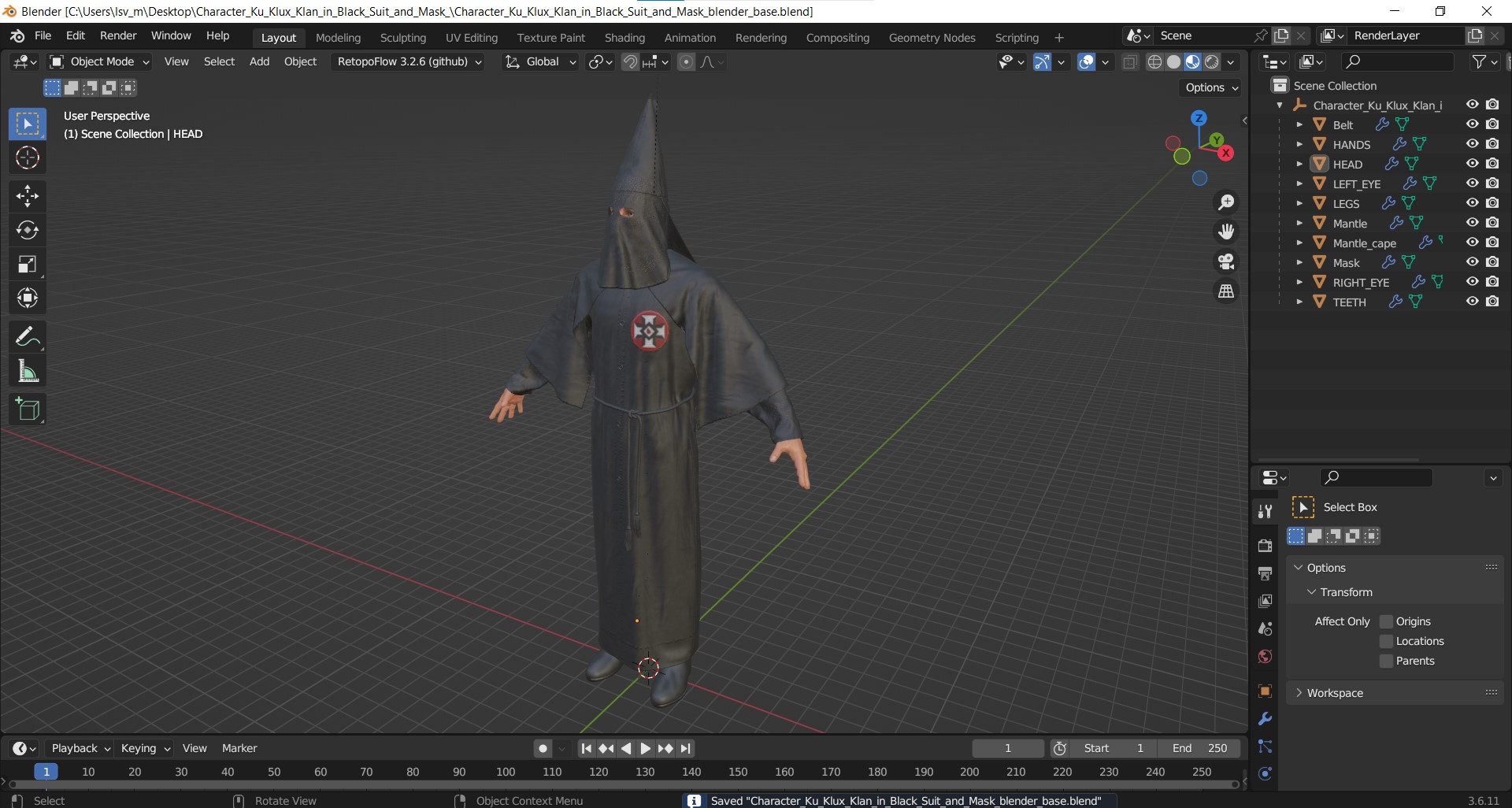Select the Cursor tool in the toolbar
1512x808 pixels.
tap(28, 158)
